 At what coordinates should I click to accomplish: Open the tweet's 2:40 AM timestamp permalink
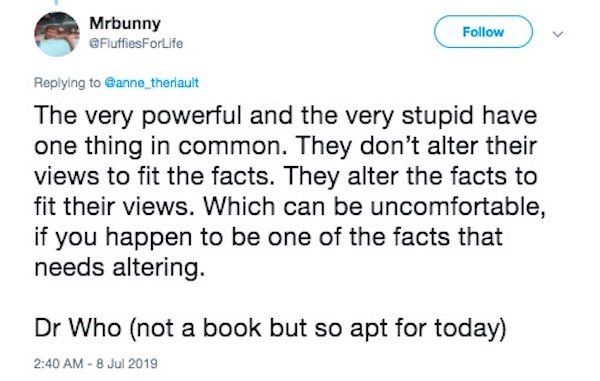point(58,363)
